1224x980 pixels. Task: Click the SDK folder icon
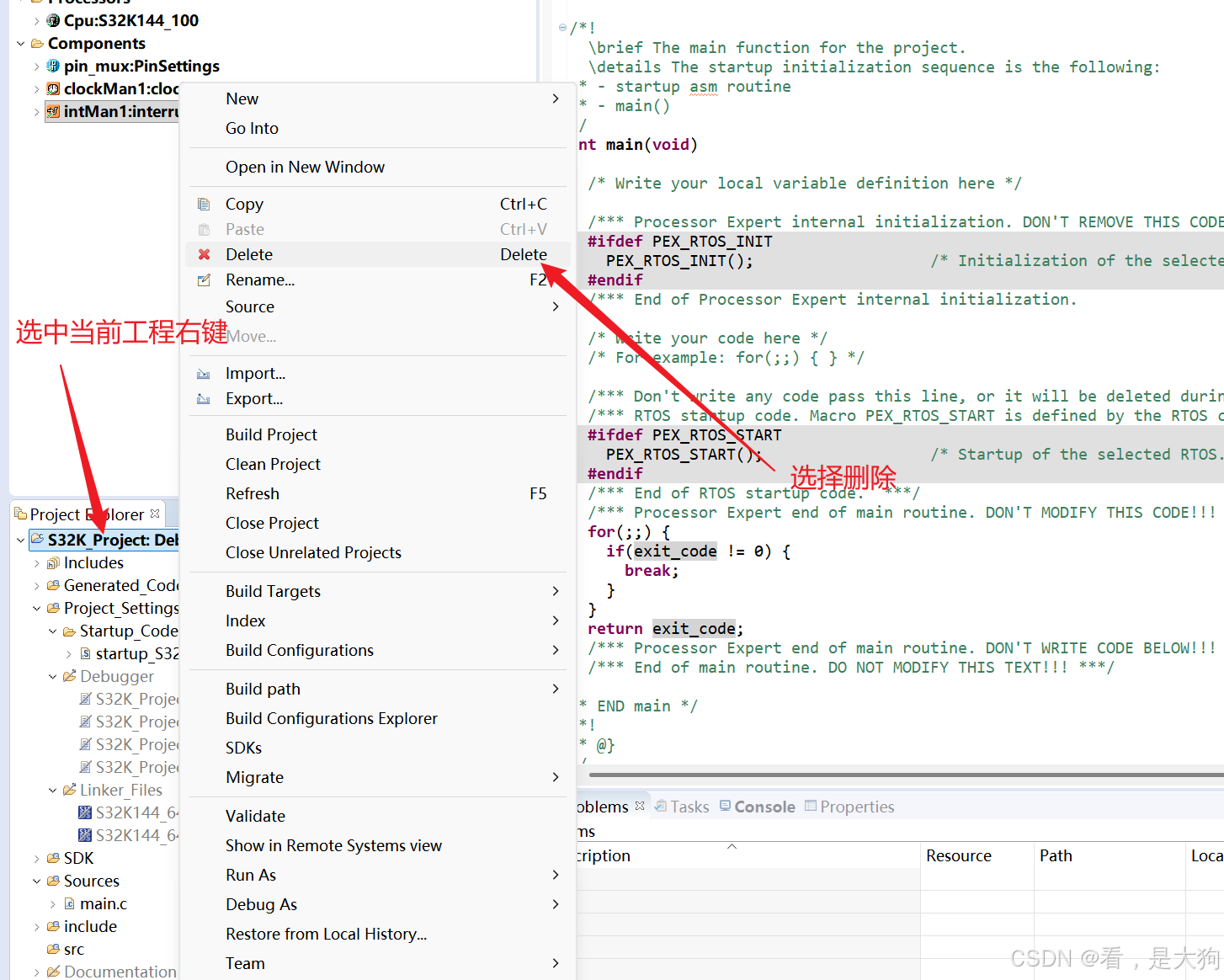tap(53, 858)
